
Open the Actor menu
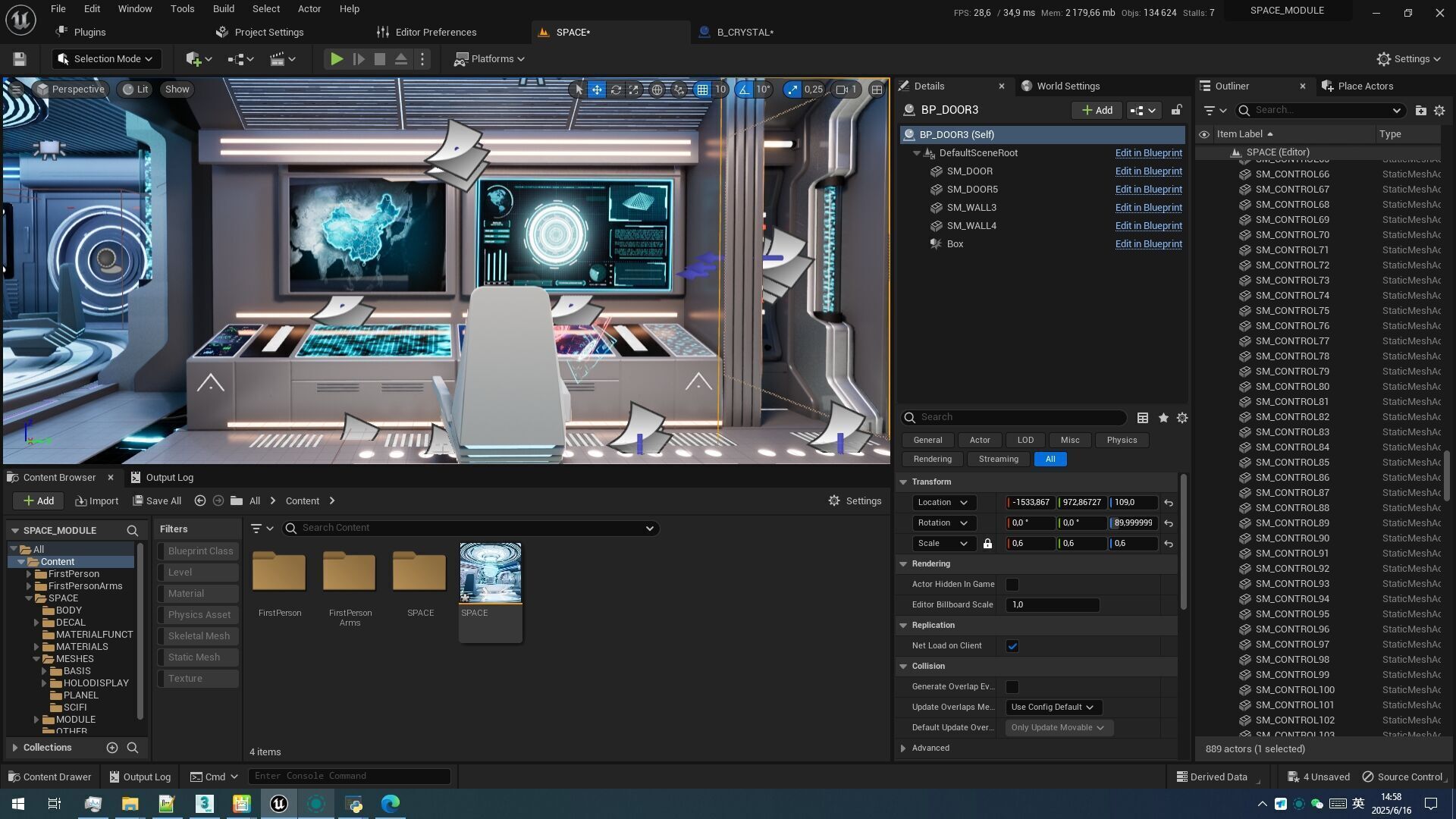pyautogui.click(x=309, y=9)
